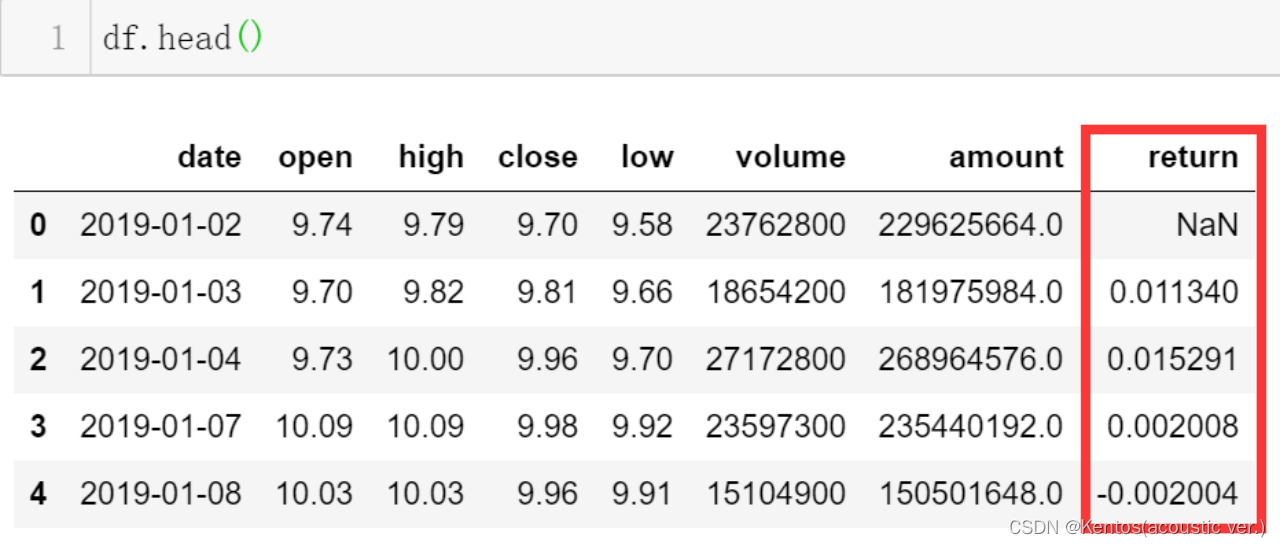Viewport: 1280px width, 547px height.
Task: Select the NaN value in return column
Action: [1207, 225]
